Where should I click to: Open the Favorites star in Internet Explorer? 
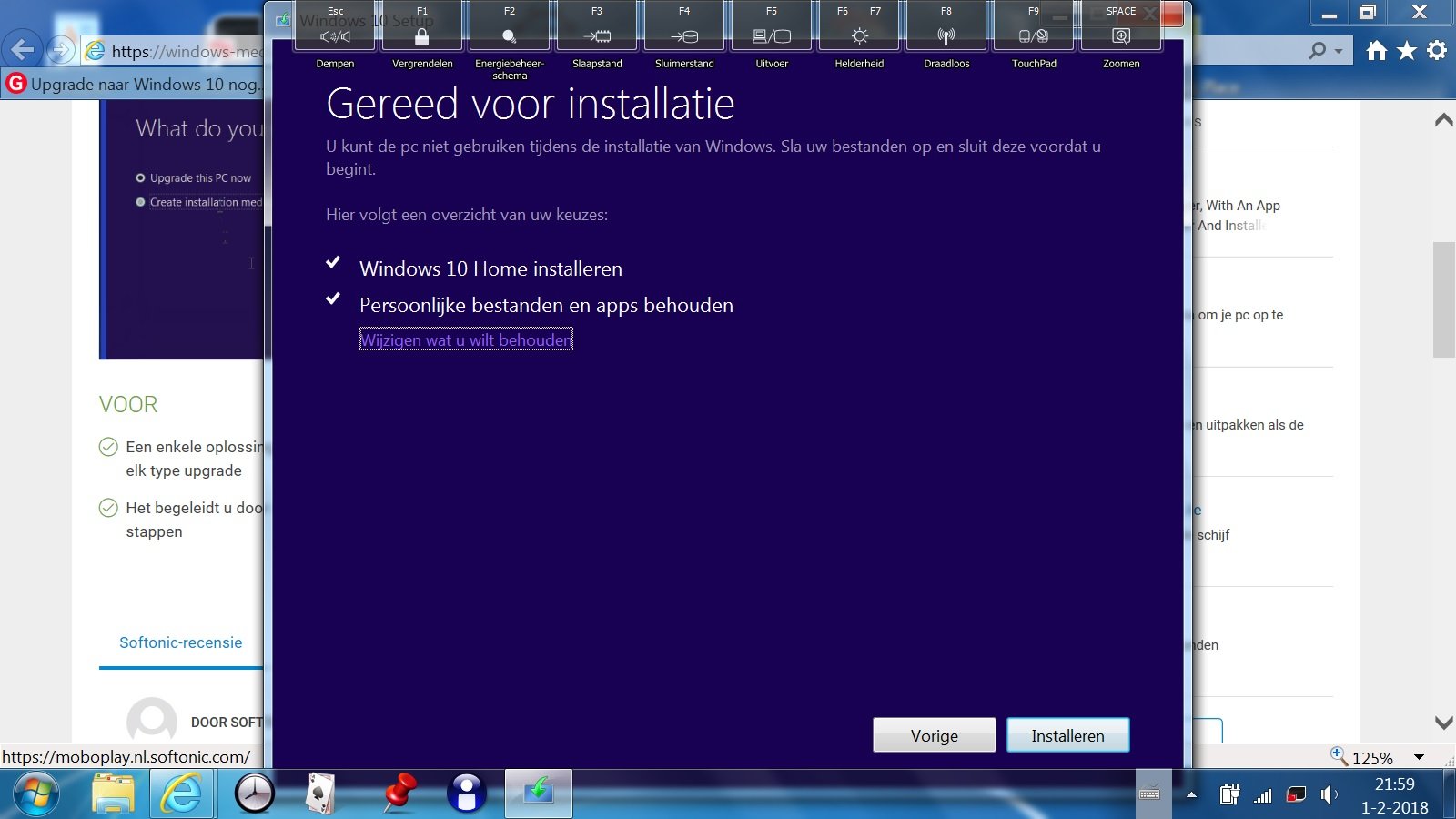[x=1407, y=51]
